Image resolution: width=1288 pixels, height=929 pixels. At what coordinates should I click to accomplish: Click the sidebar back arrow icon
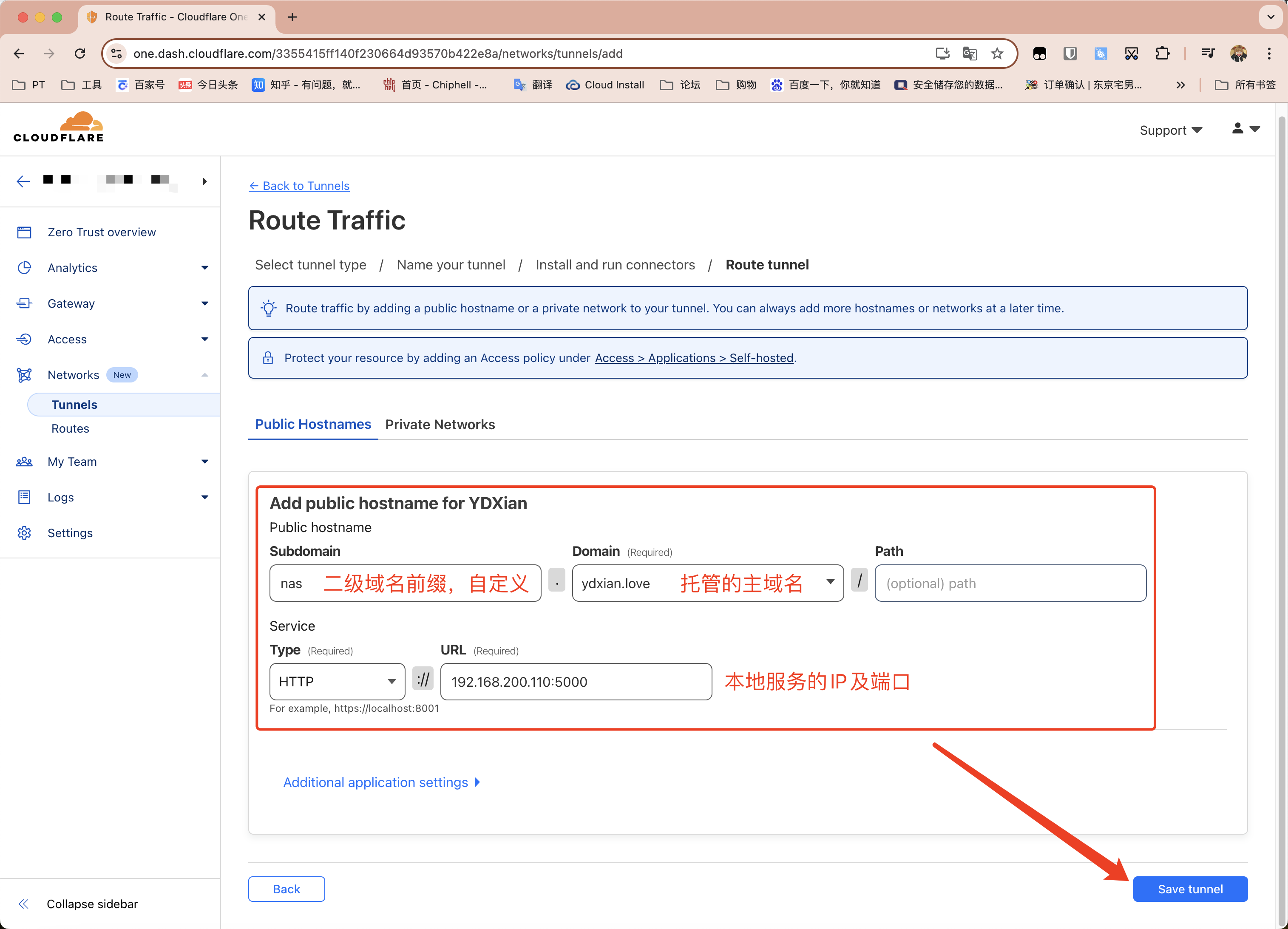23,181
